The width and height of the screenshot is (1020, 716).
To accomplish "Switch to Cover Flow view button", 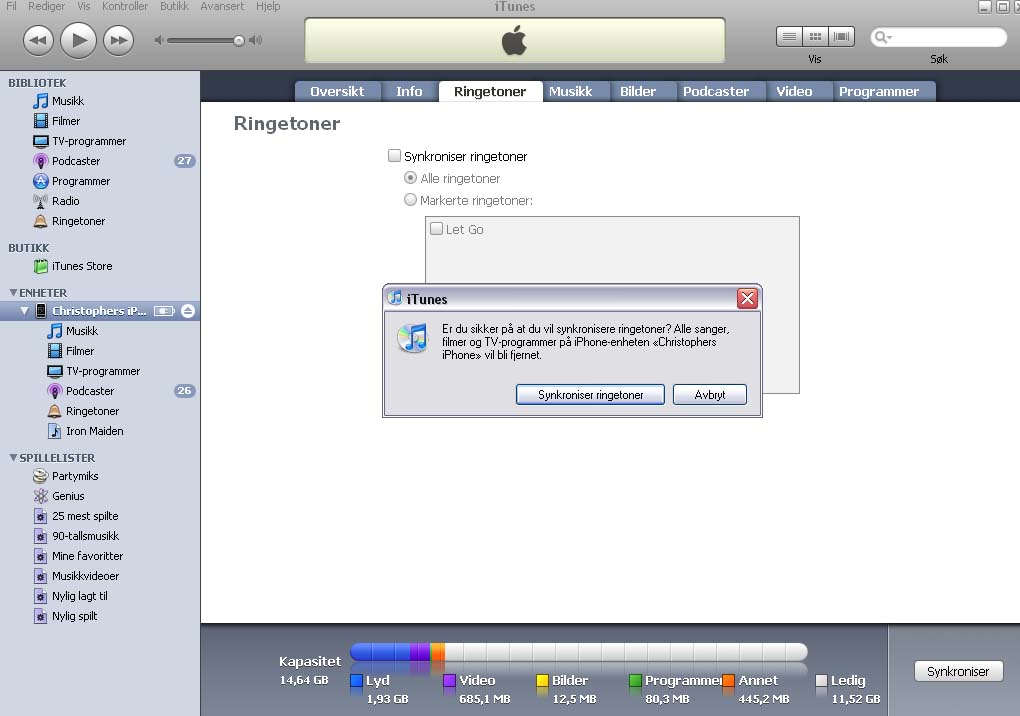I will [x=841, y=36].
